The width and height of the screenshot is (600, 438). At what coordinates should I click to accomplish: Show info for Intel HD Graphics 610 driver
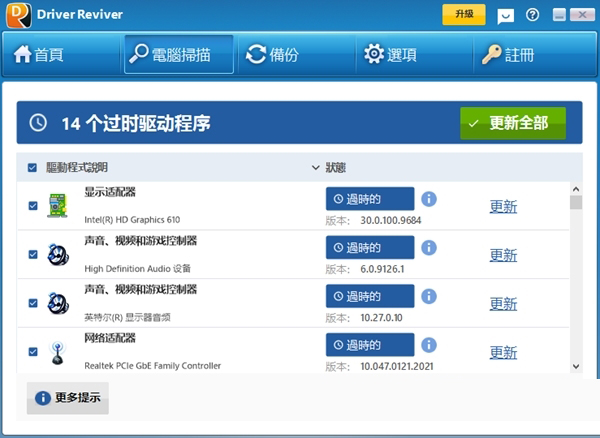pos(429,199)
